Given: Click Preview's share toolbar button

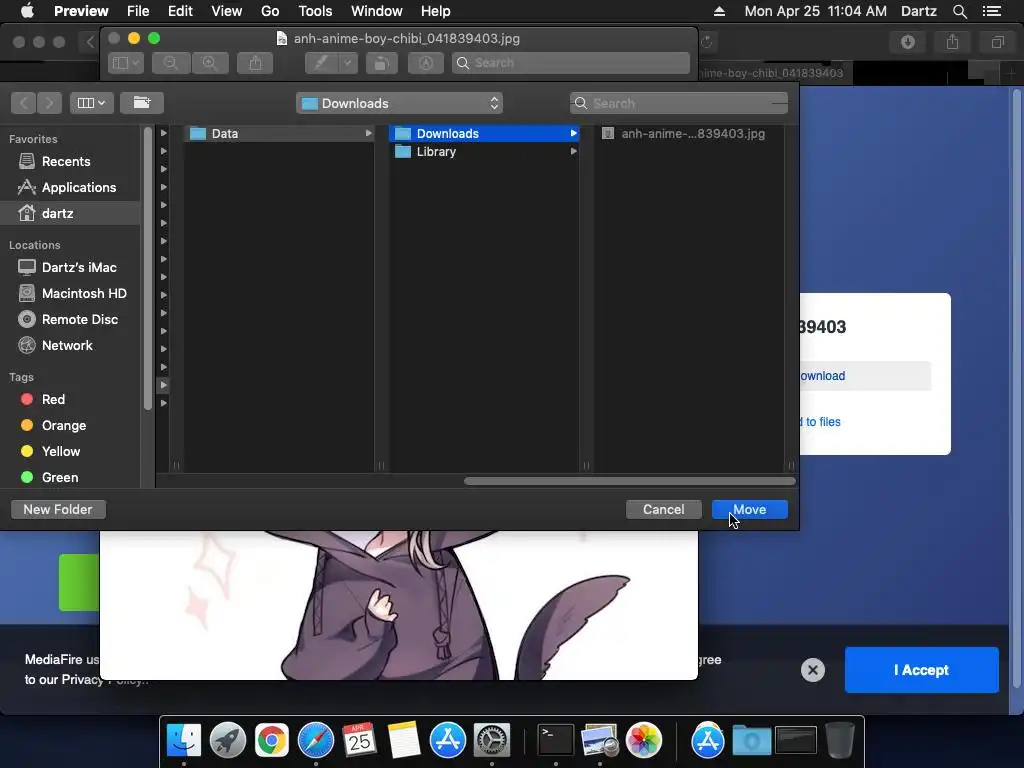Looking at the screenshot, I should (255, 63).
